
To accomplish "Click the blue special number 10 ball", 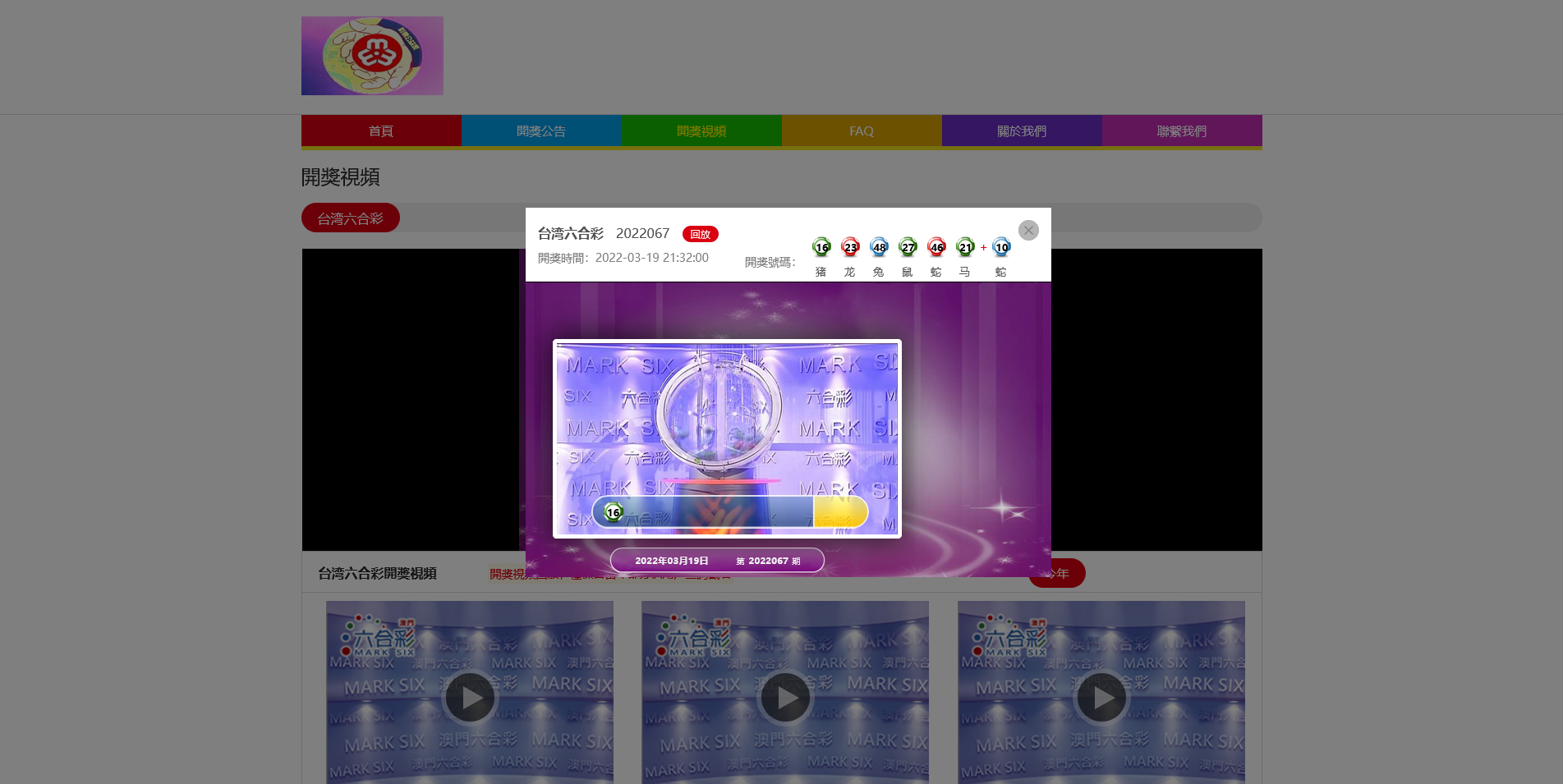I will [1001, 247].
